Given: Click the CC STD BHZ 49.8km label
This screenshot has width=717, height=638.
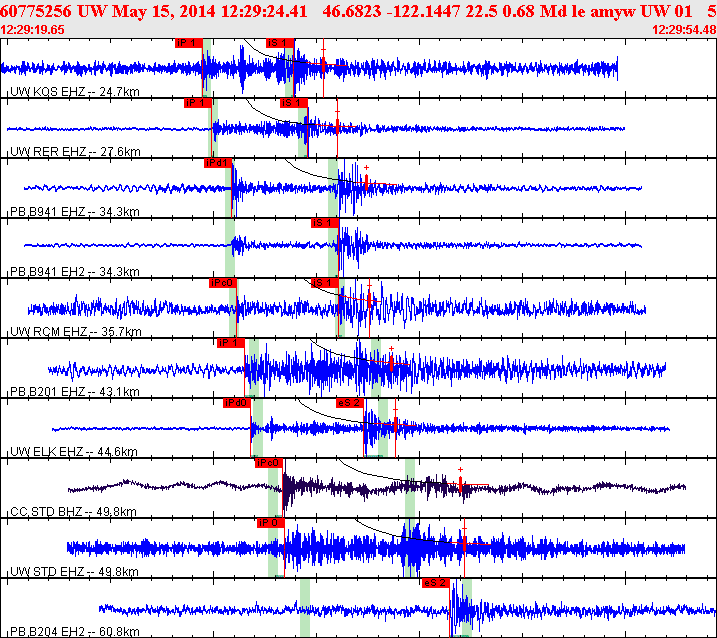Looking at the screenshot, I should (x=73, y=511).
